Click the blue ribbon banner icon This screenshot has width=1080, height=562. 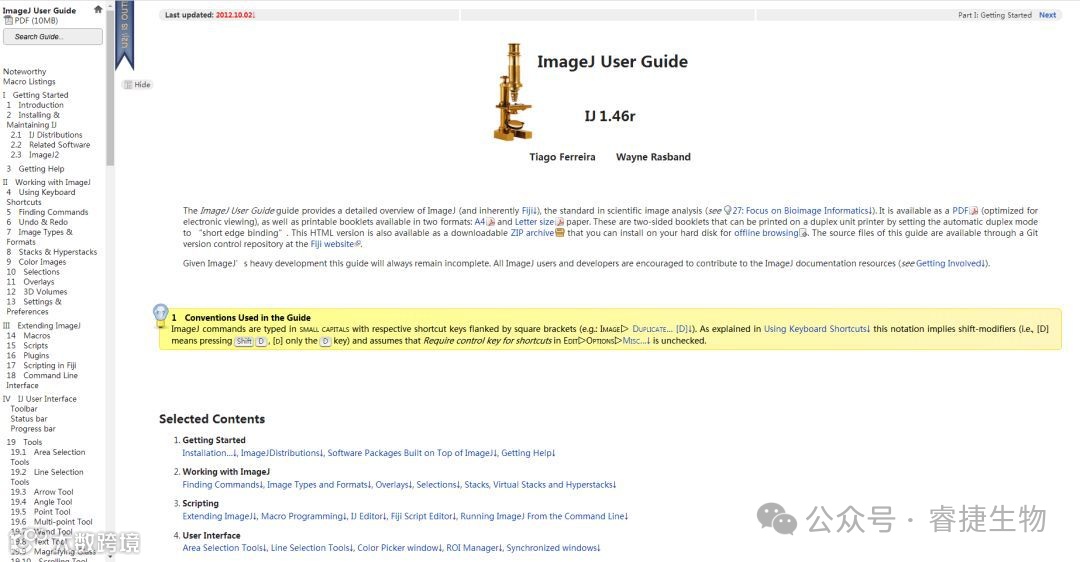point(125,35)
